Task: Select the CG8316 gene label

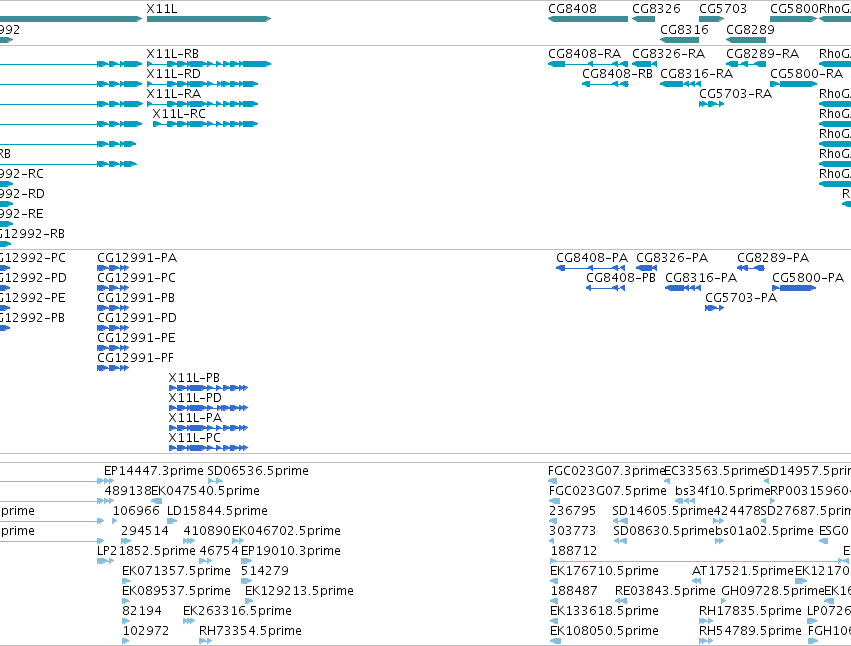Action: pyautogui.click(x=684, y=29)
